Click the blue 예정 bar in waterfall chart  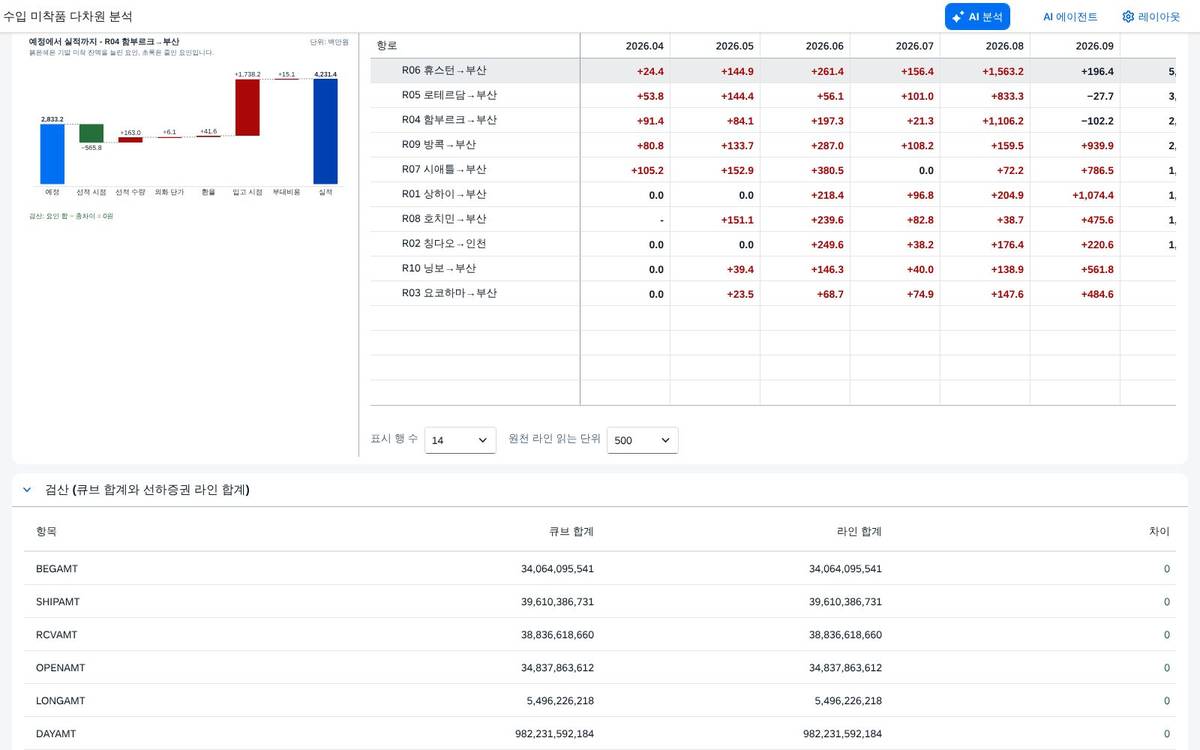[52, 154]
